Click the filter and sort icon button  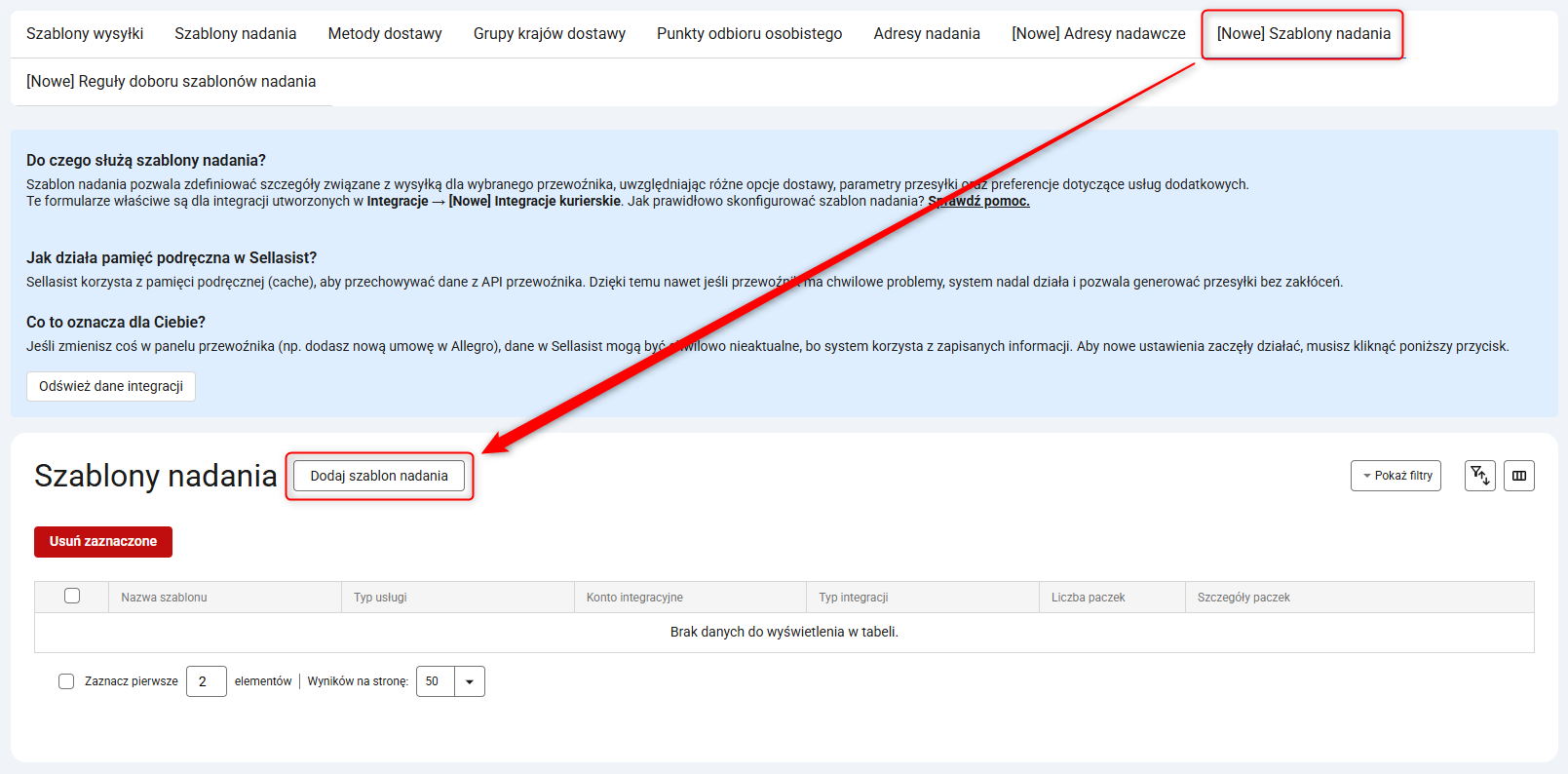[x=1479, y=476]
